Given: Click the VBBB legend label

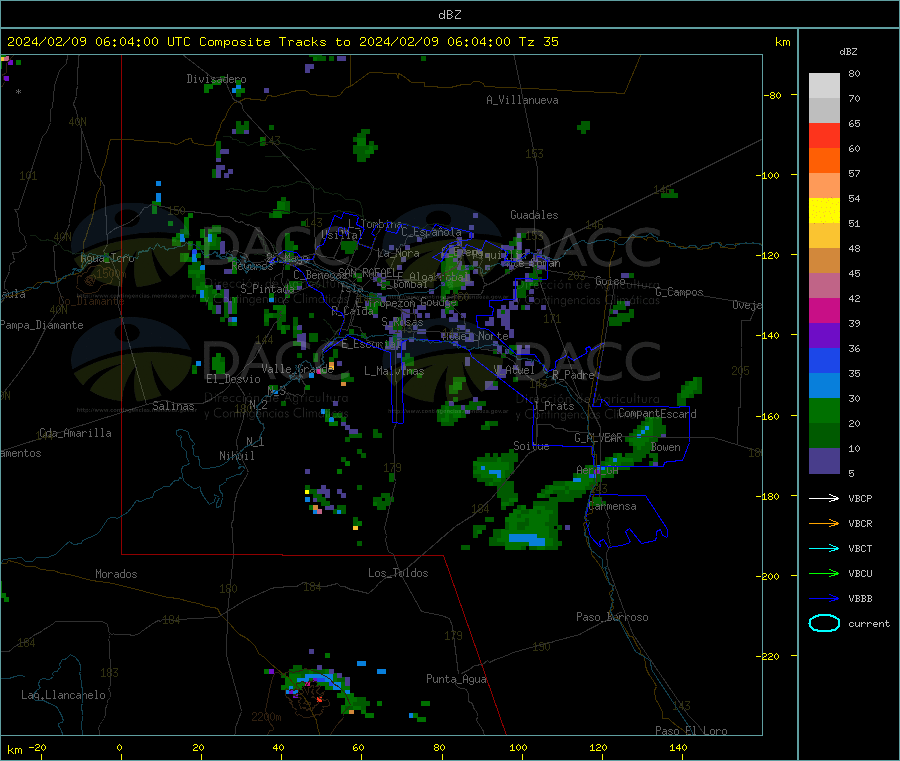Looking at the screenshot, I should pyautogui.click(x=860, y=599).
